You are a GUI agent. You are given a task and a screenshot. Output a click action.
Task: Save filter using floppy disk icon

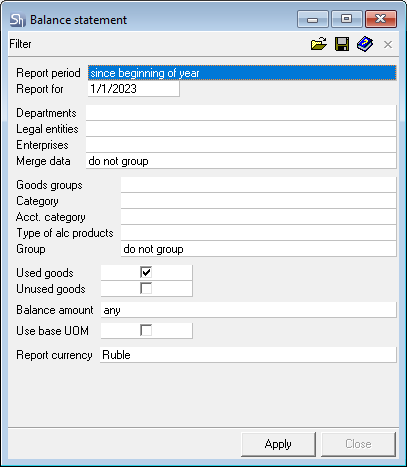click(x=342, y=44)
